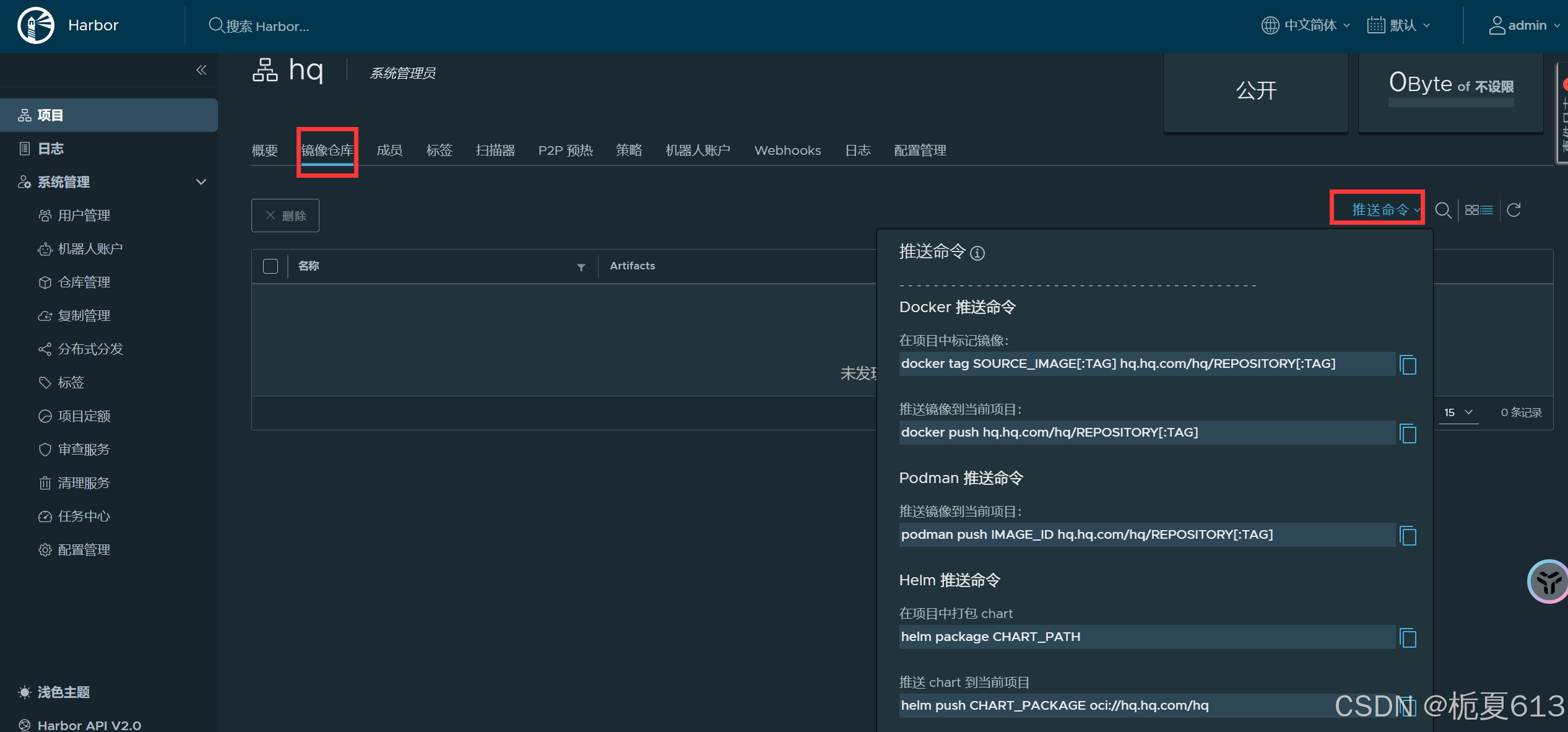The height and width of the screenshot is (732, 1568).
Task: Open the 中文简体 language dropdown
Action: (x=1306, y=25)
